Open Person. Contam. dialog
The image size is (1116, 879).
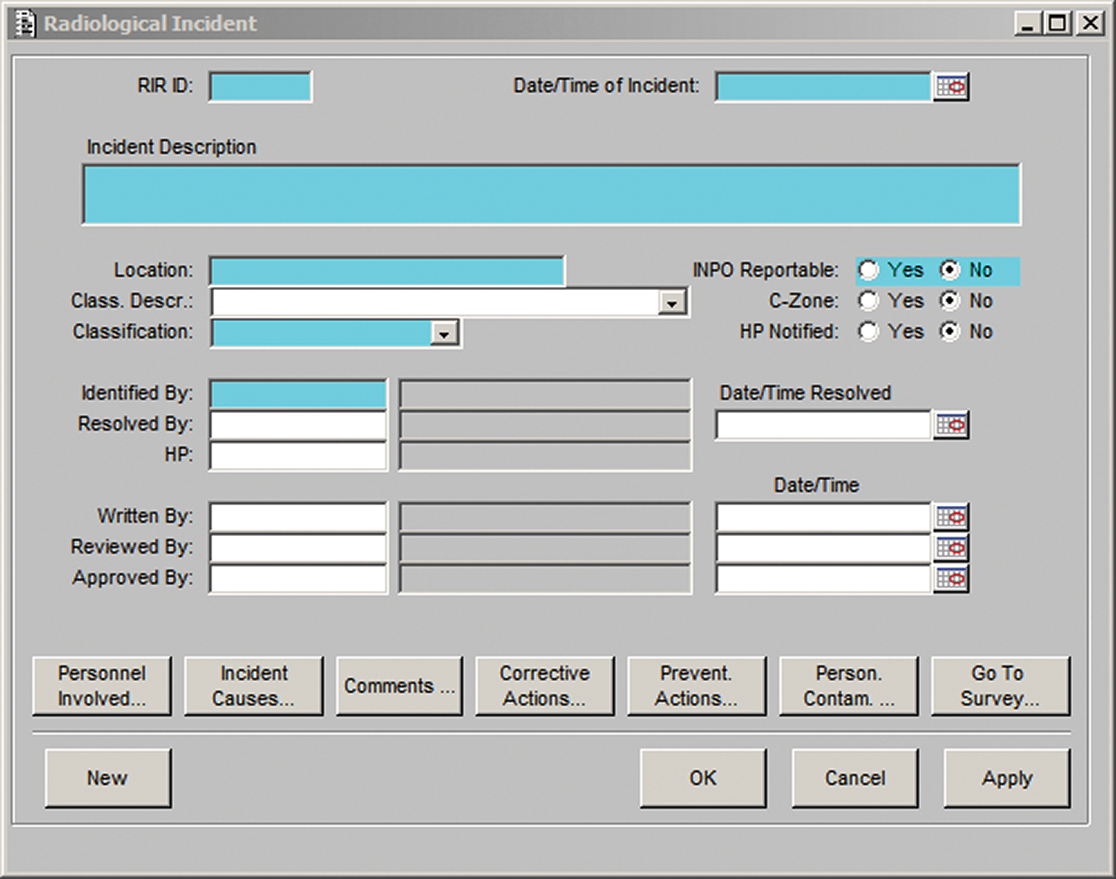[x=848, y=686]
